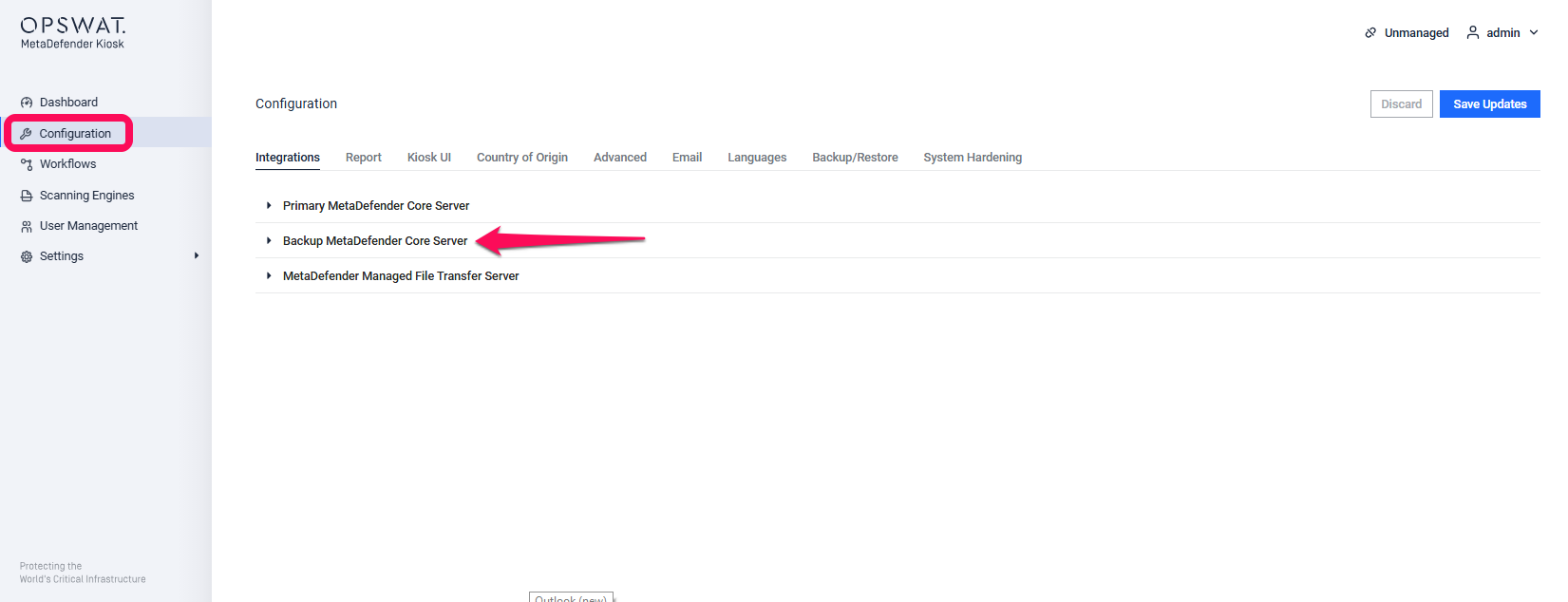Viewport: 1568px width, 602px height.
Task: Switch to the Integrations tab
Action: pos(288,158)
